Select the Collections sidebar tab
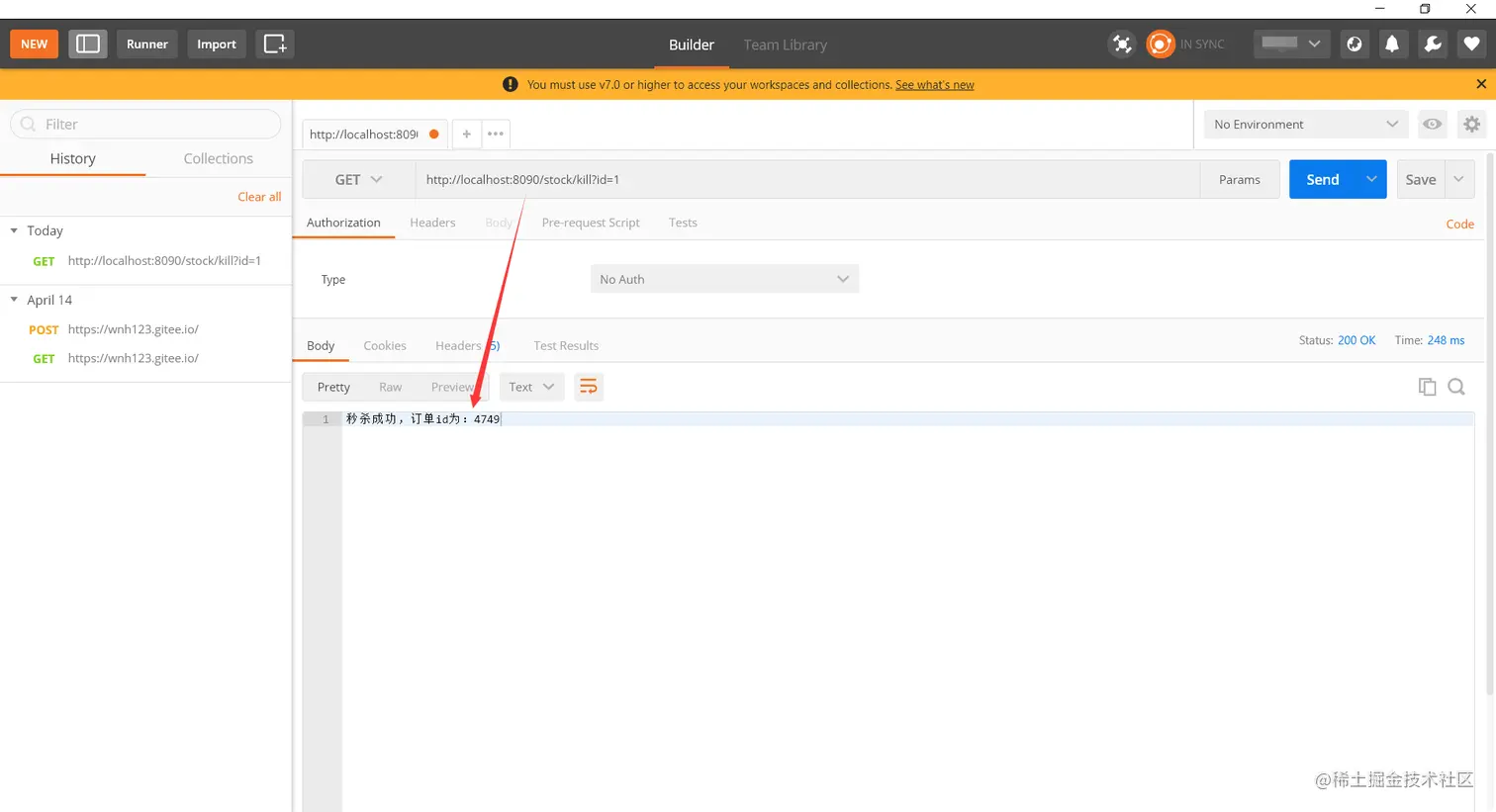Screen dimensions: 1496x812 click(219, 158)
